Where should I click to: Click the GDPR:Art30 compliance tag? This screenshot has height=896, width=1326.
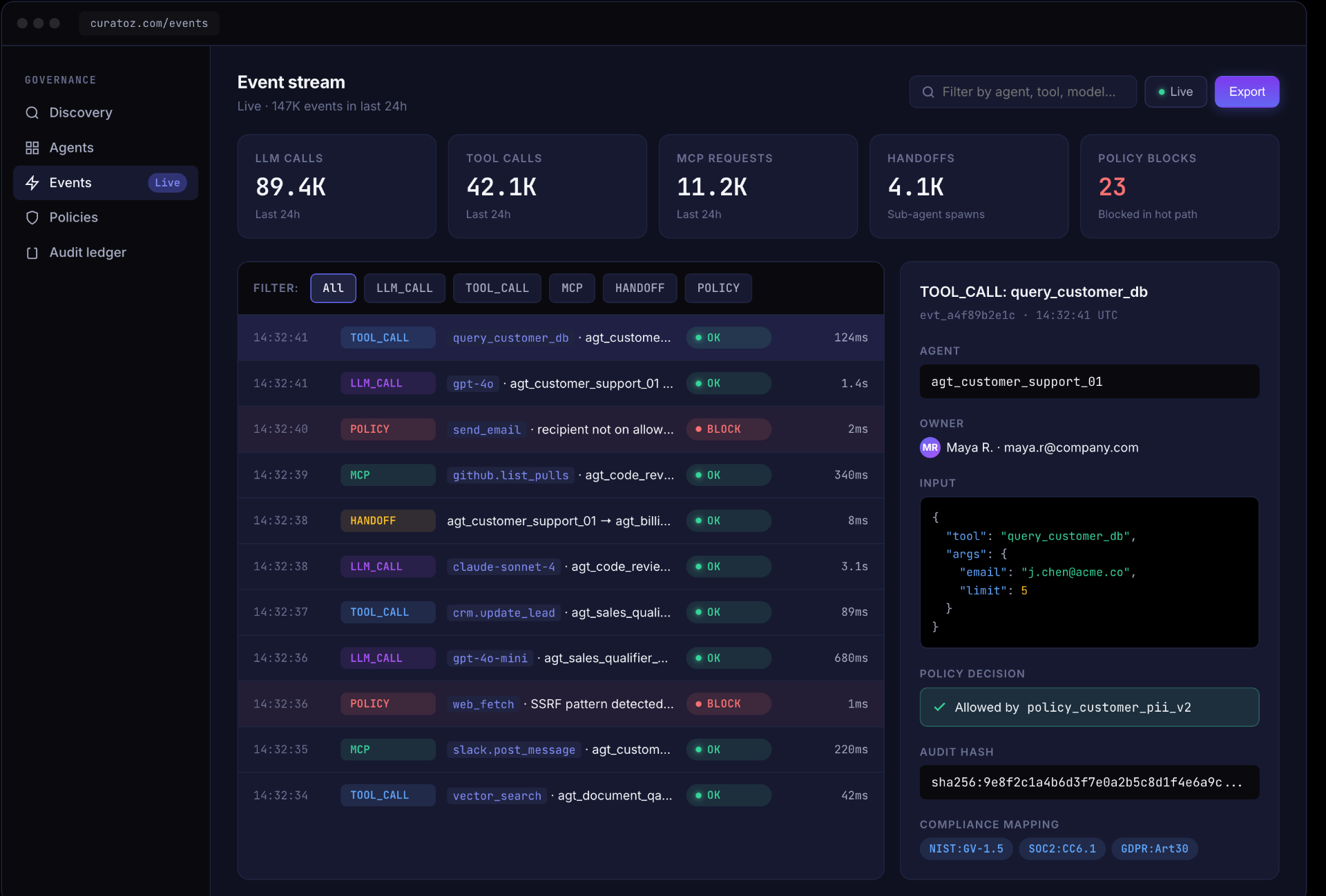coord(1155,848)
